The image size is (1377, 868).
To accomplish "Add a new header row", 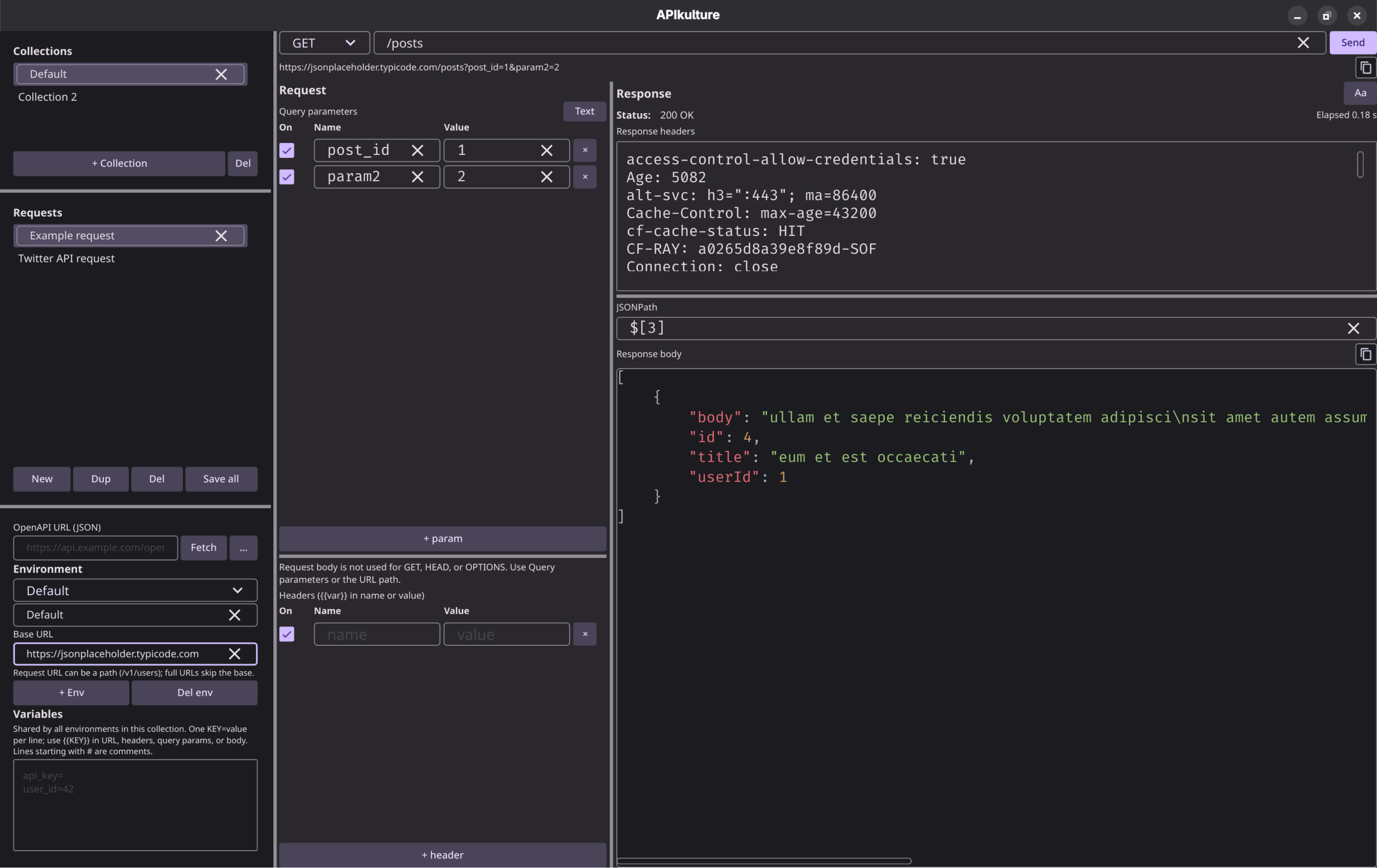I will point(442,855).
